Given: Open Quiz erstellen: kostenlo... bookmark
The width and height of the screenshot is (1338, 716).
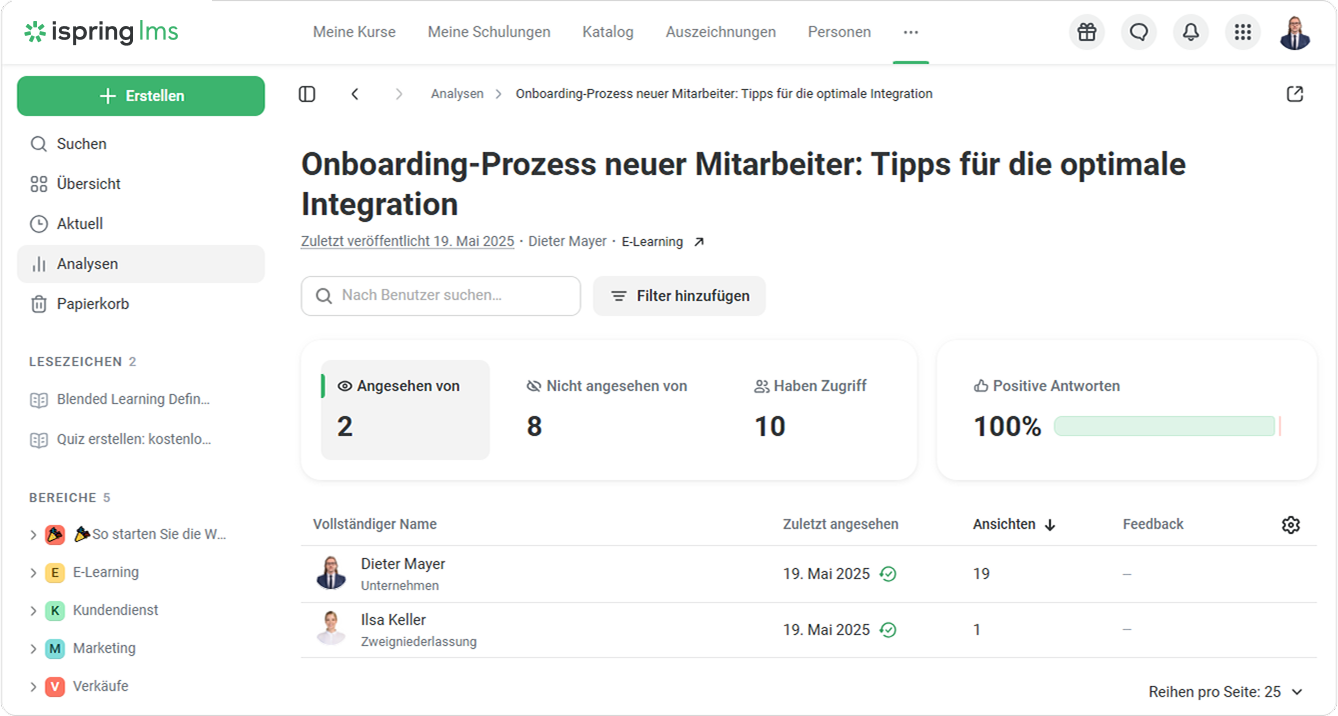Looking at the screenshot, I should 134,440.
